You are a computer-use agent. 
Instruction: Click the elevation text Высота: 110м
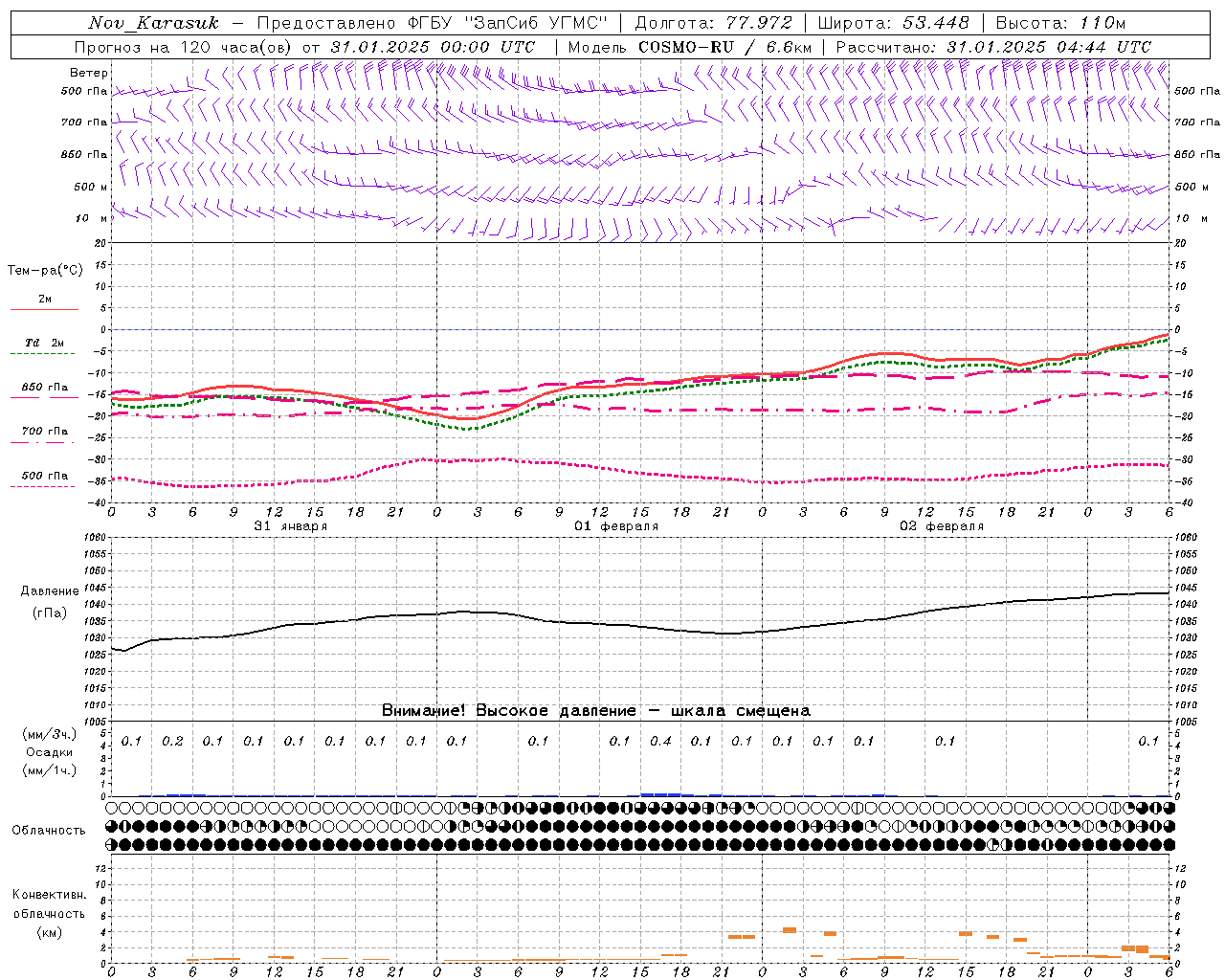click(x=1060, y=23)
